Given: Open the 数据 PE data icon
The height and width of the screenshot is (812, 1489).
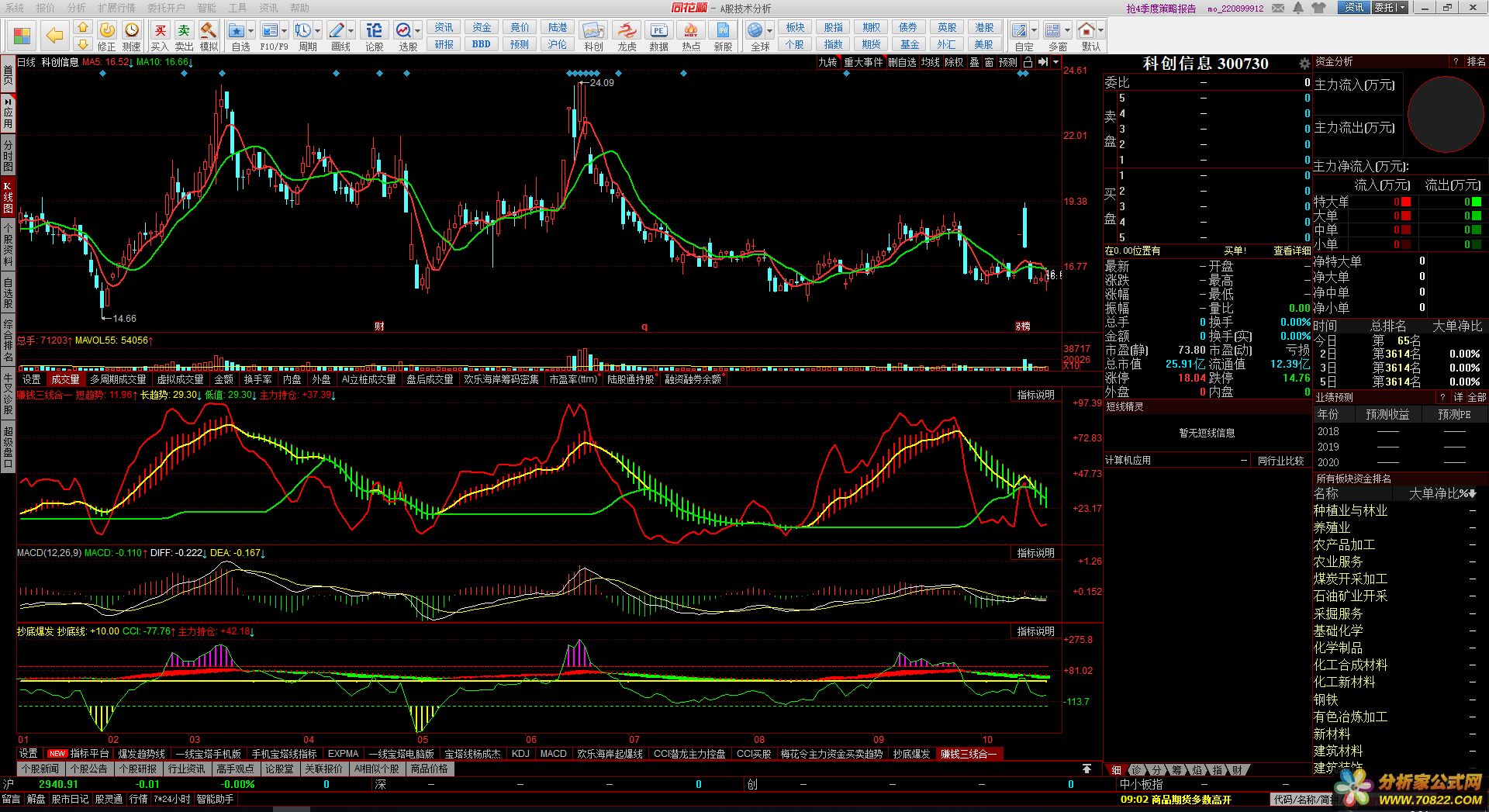Looking at the screenshot, I should [658, 30].
